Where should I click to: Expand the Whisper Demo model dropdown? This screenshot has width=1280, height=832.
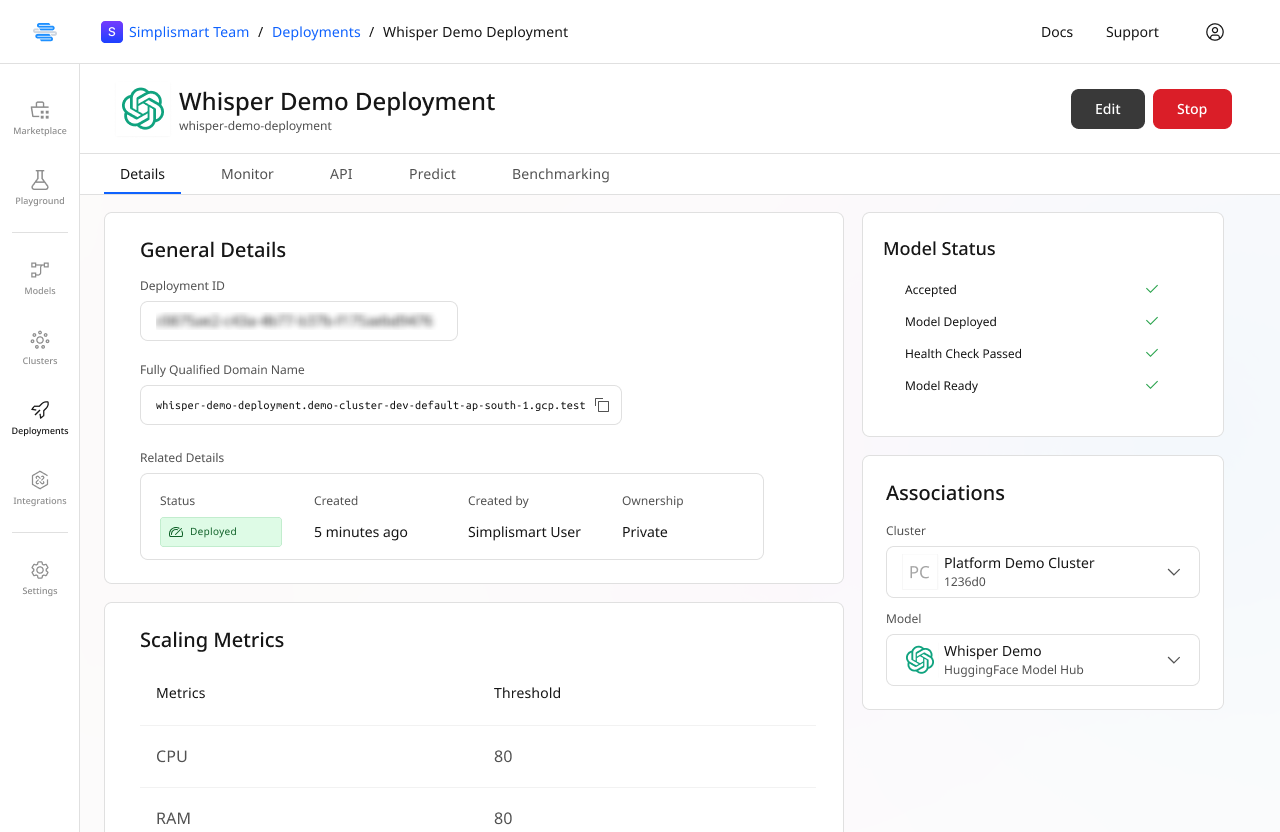tap(1174, 660)
